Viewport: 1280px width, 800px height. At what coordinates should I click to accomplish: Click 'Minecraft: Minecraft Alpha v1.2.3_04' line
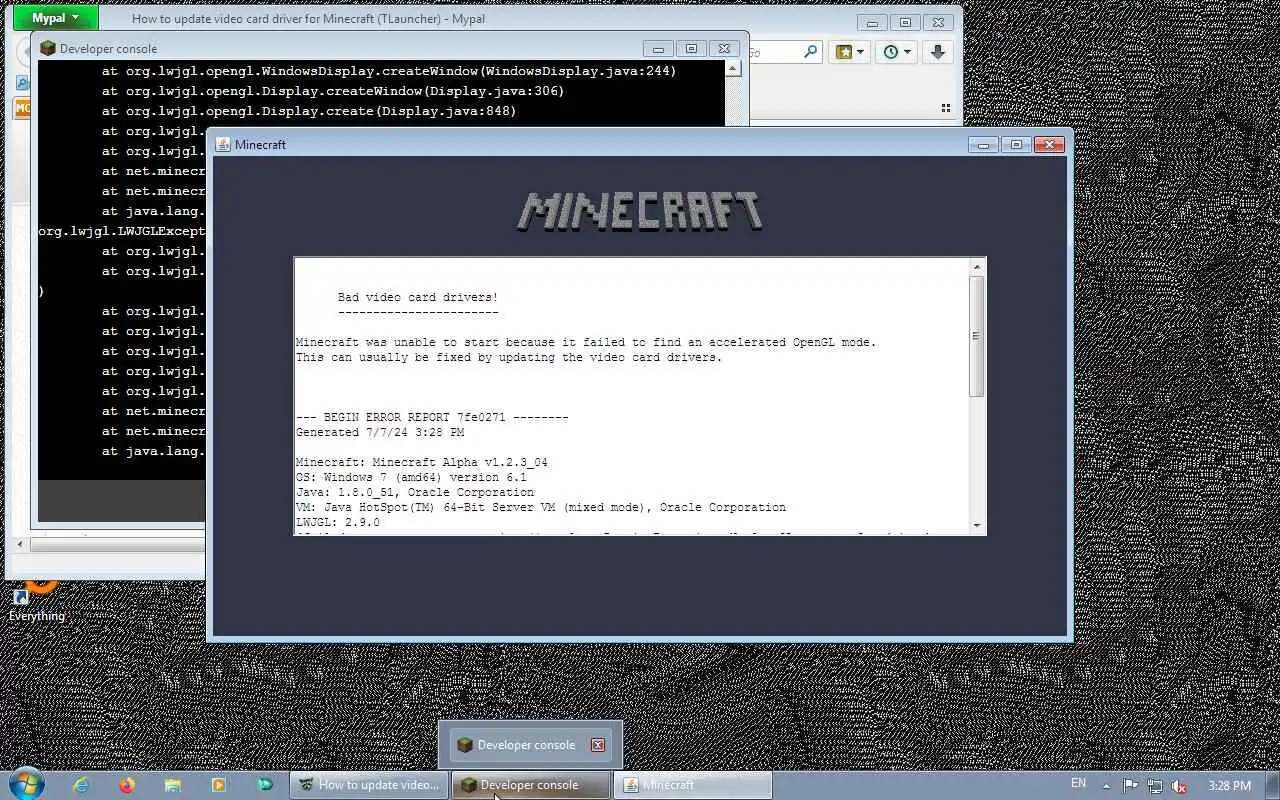[x=422, y=462]
